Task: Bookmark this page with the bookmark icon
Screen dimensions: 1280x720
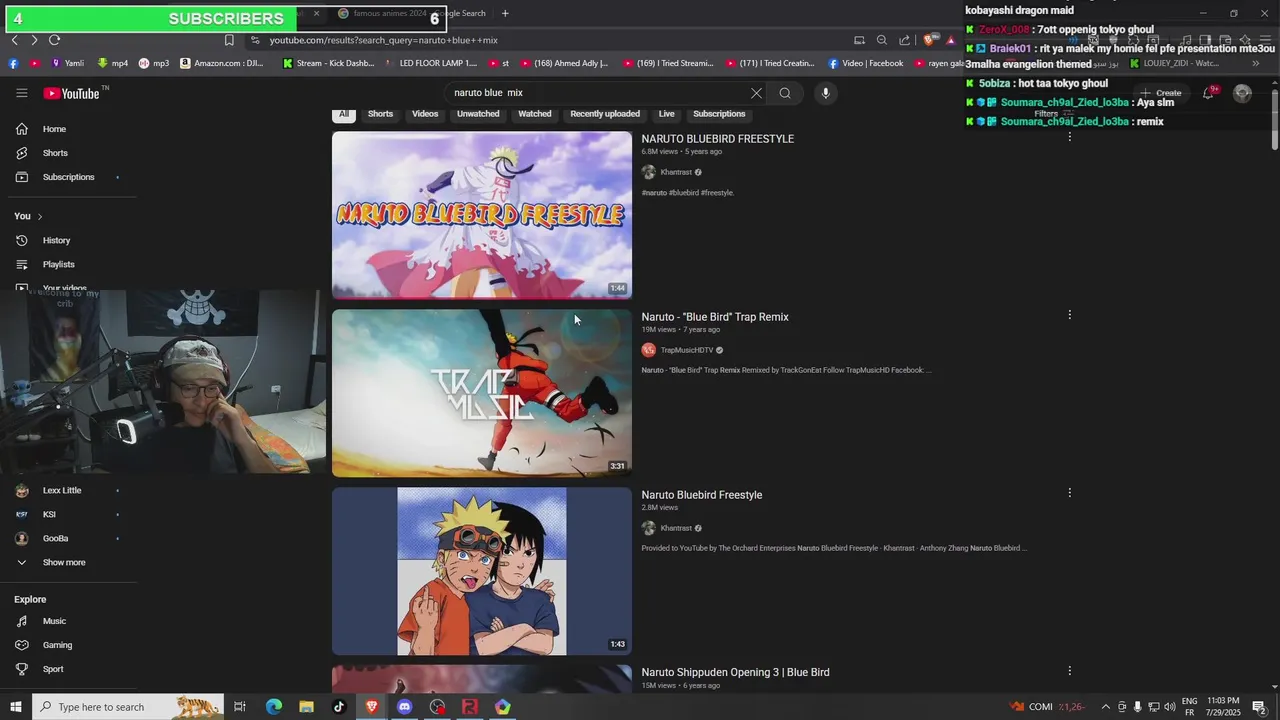Action: click(x=229, y=40)
